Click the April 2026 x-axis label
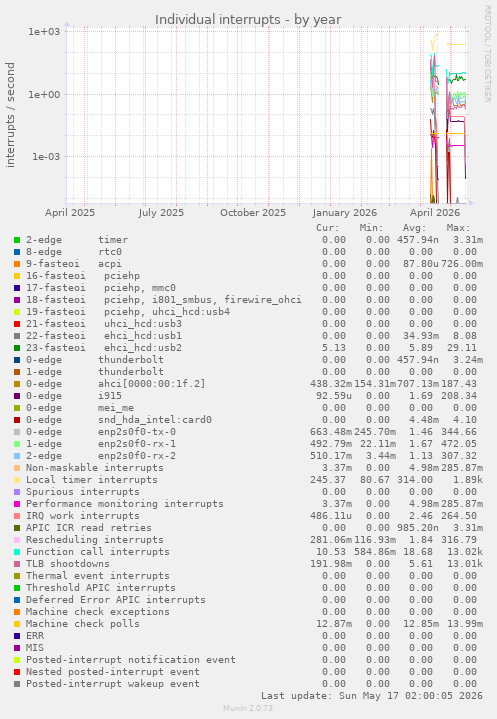 tap(435, 213)
